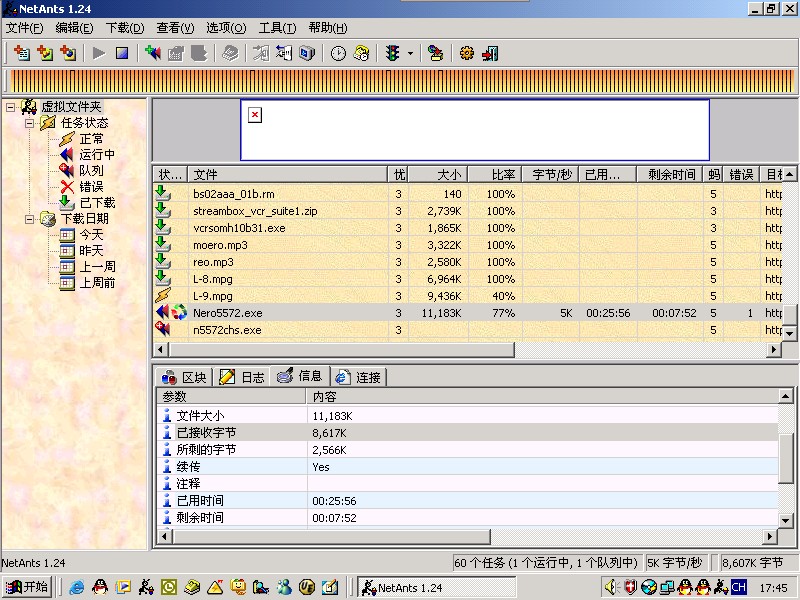The height and width of the screenshot is (600, 800).
Task: Select 今天 under 下载日期
Action: [91, 235]
